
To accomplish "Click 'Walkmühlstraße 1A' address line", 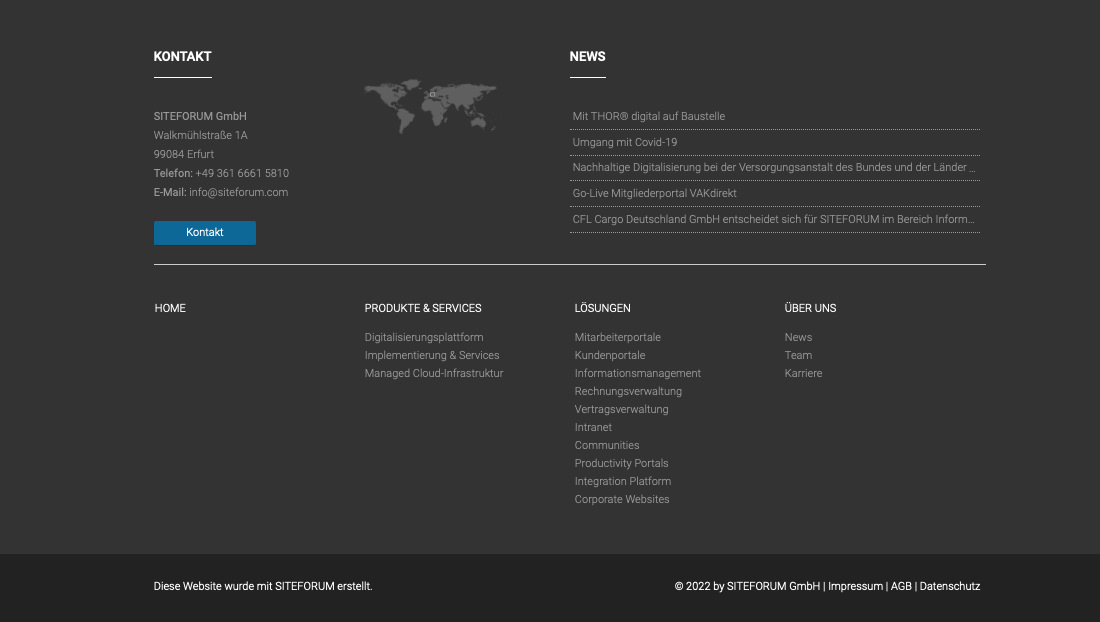I will pyautogui.click(x=201, y=135).
